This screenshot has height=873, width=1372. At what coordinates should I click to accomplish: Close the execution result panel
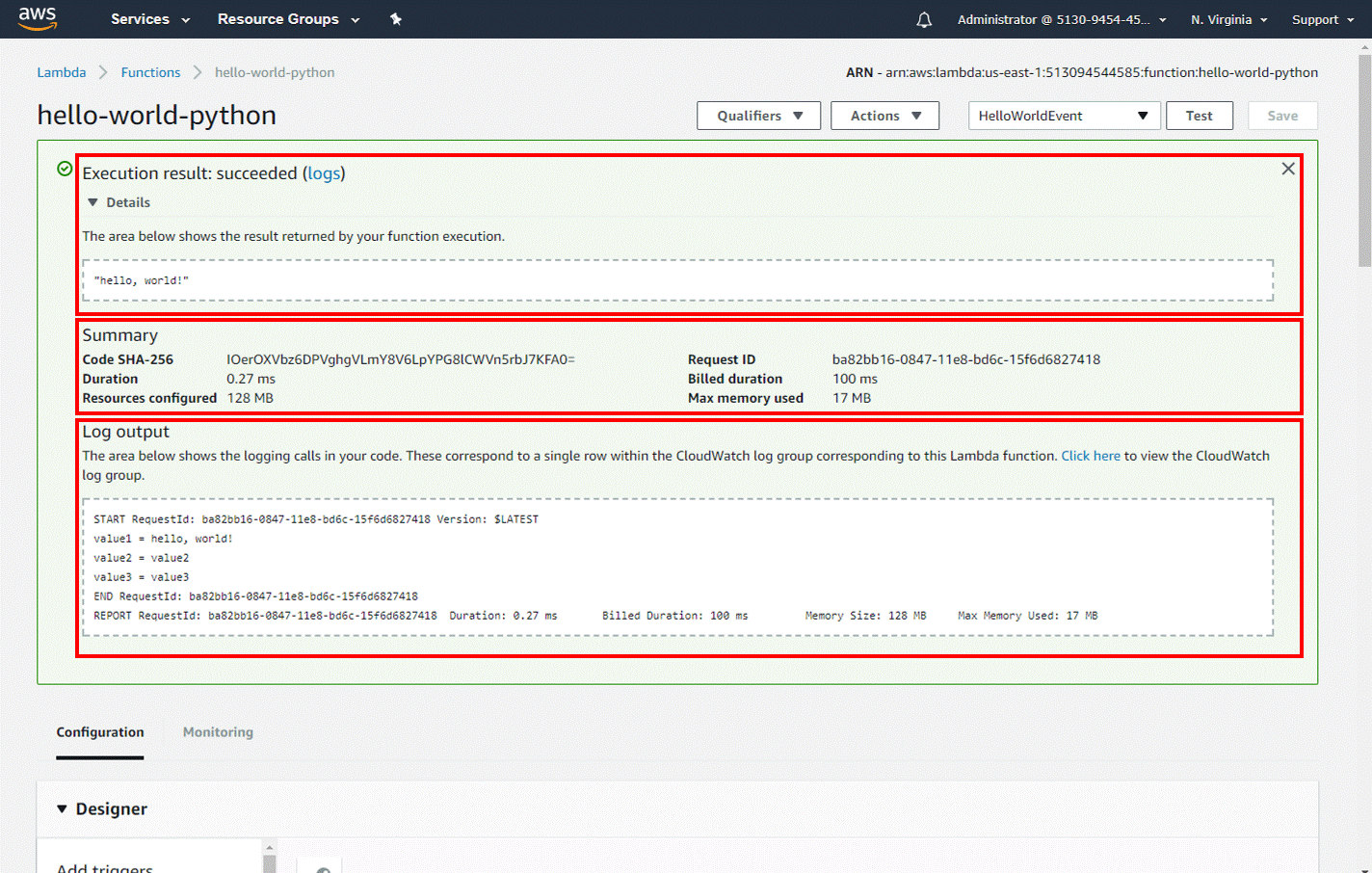(x=1288, y=169)
